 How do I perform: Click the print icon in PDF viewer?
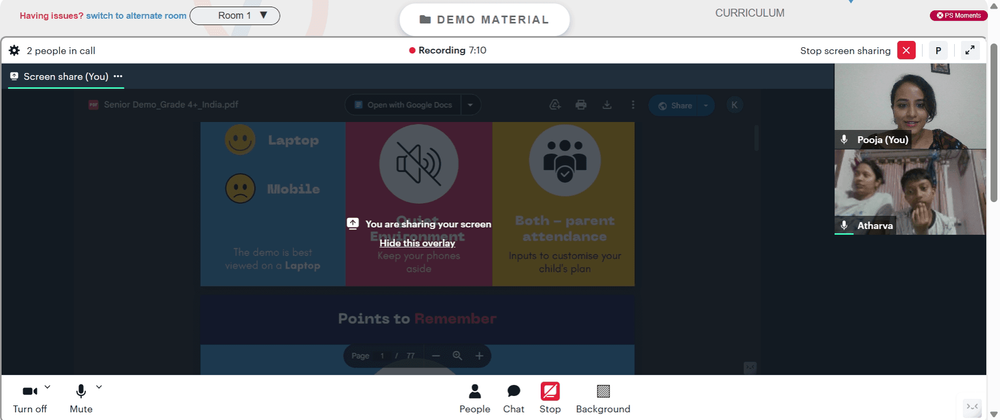[x=580, y=105]
